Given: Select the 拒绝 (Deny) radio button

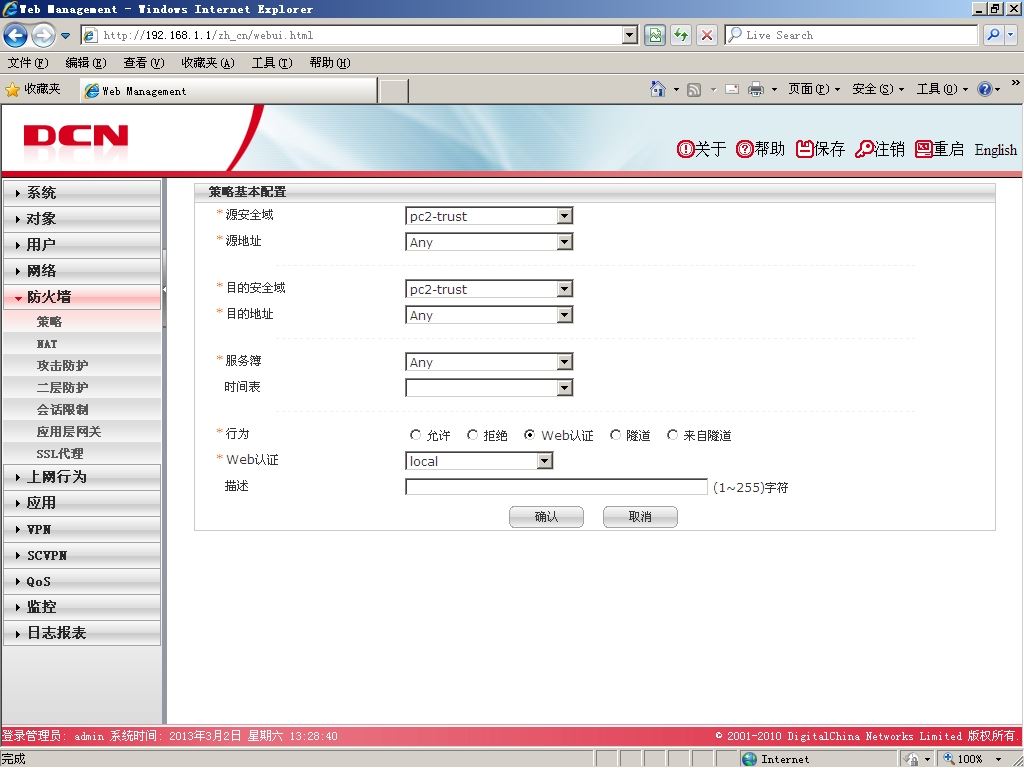Looking at the screenshot, I should coord(472,435).
